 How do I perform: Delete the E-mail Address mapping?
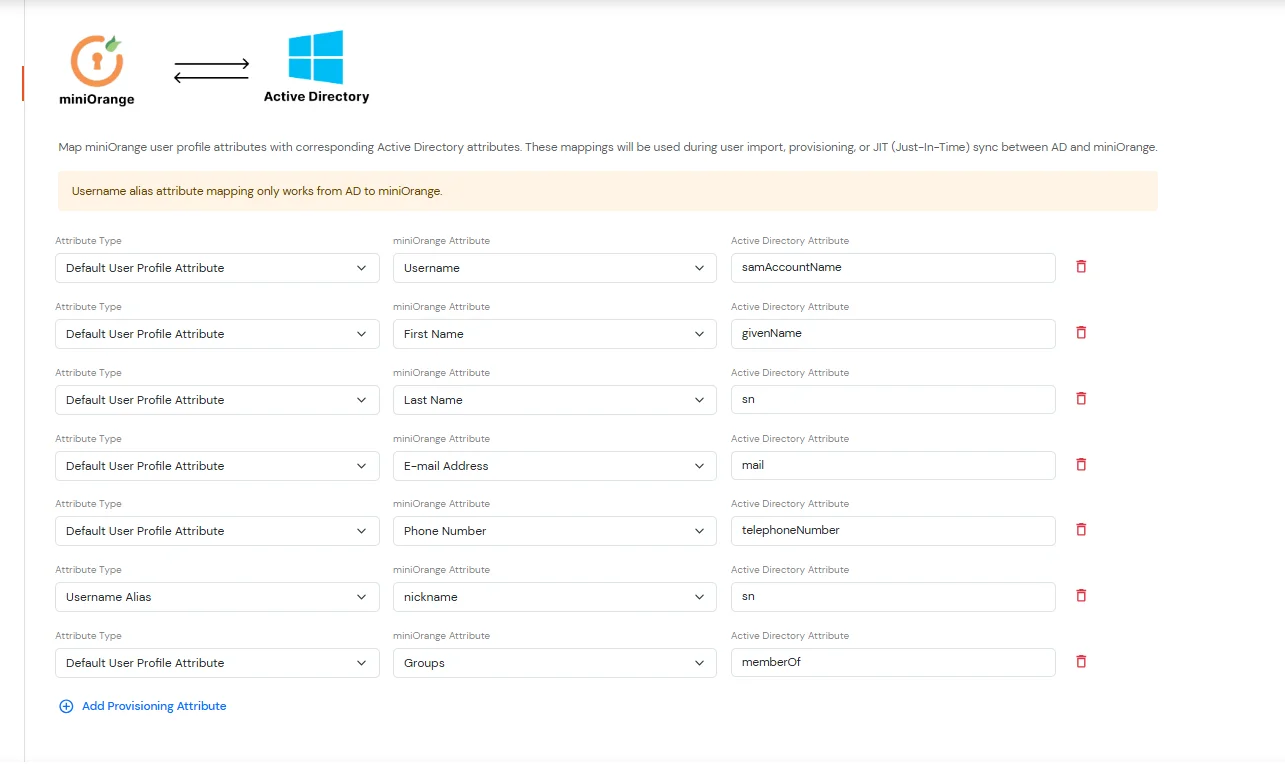click(1081, 464)
